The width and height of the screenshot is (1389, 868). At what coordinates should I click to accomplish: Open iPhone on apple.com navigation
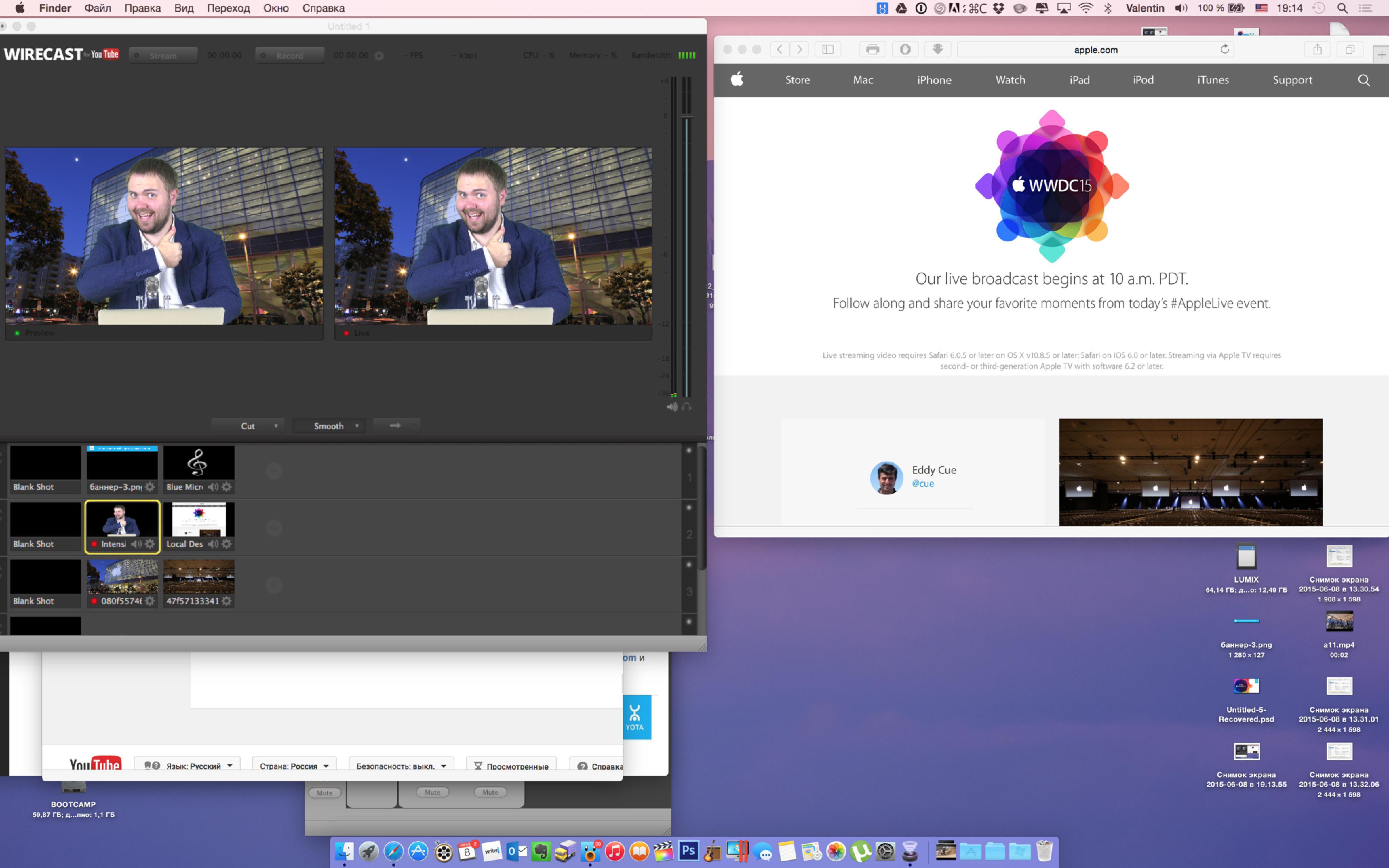tap(934, 80)
